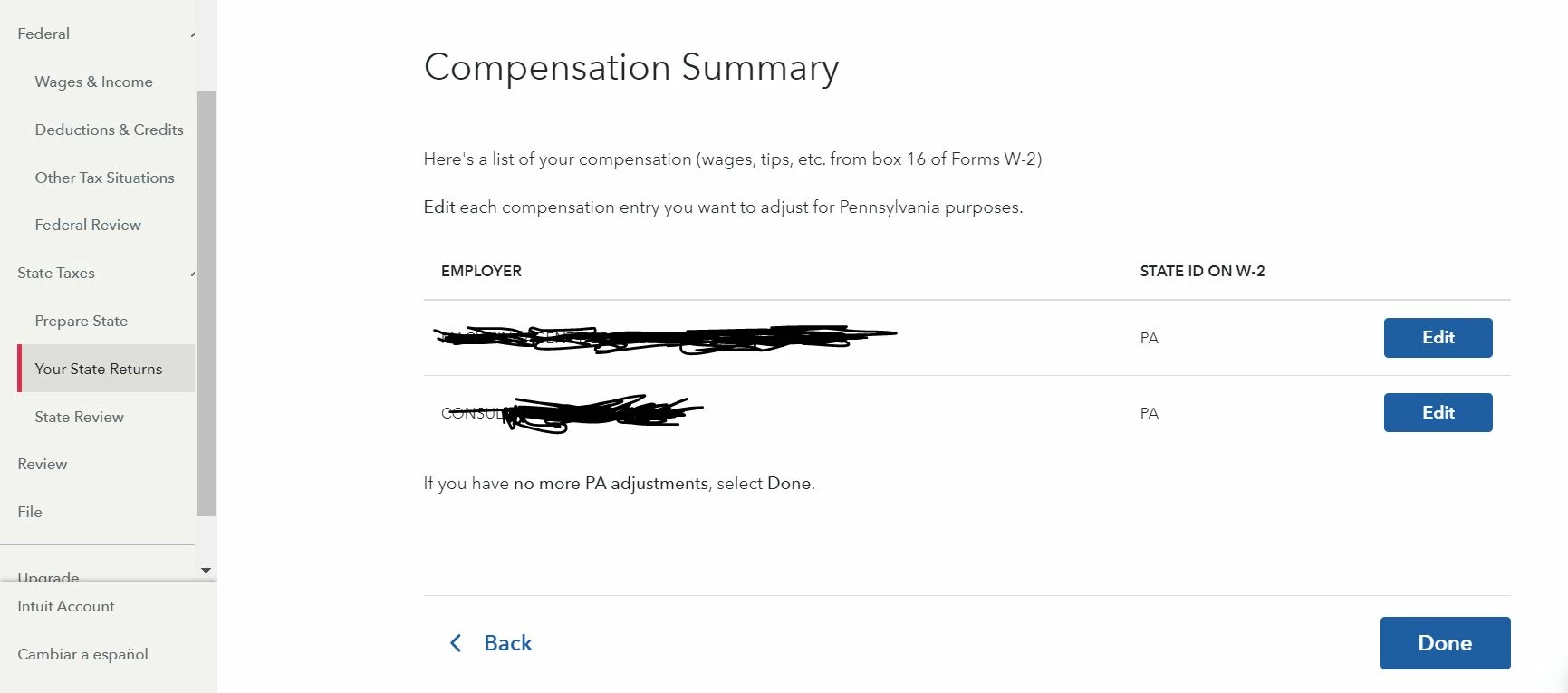Click the sidebar scroll-down arrow
The width and height of the screenshot is (1568, 693).
coord(206,571)
